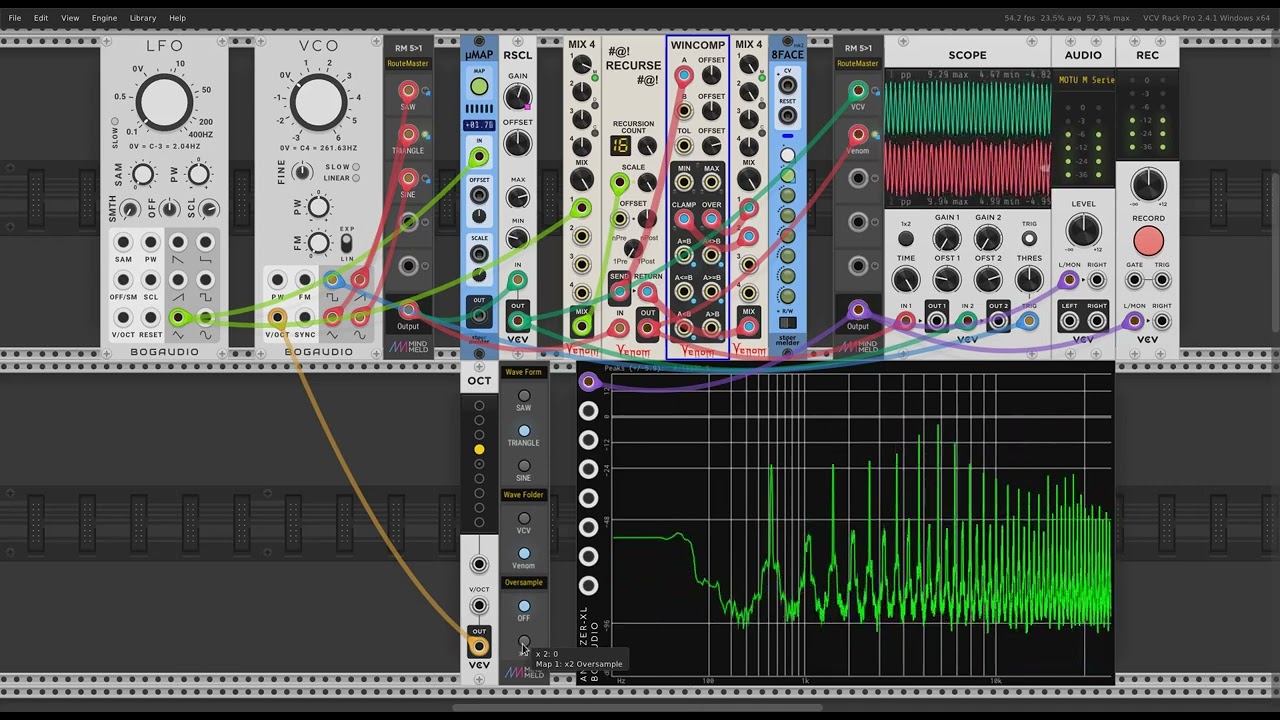Screen dimensions: 1280x720
Task: Click the RouteMaster SAW input jack
Action: pyautogui.click(x=408, y=91)
